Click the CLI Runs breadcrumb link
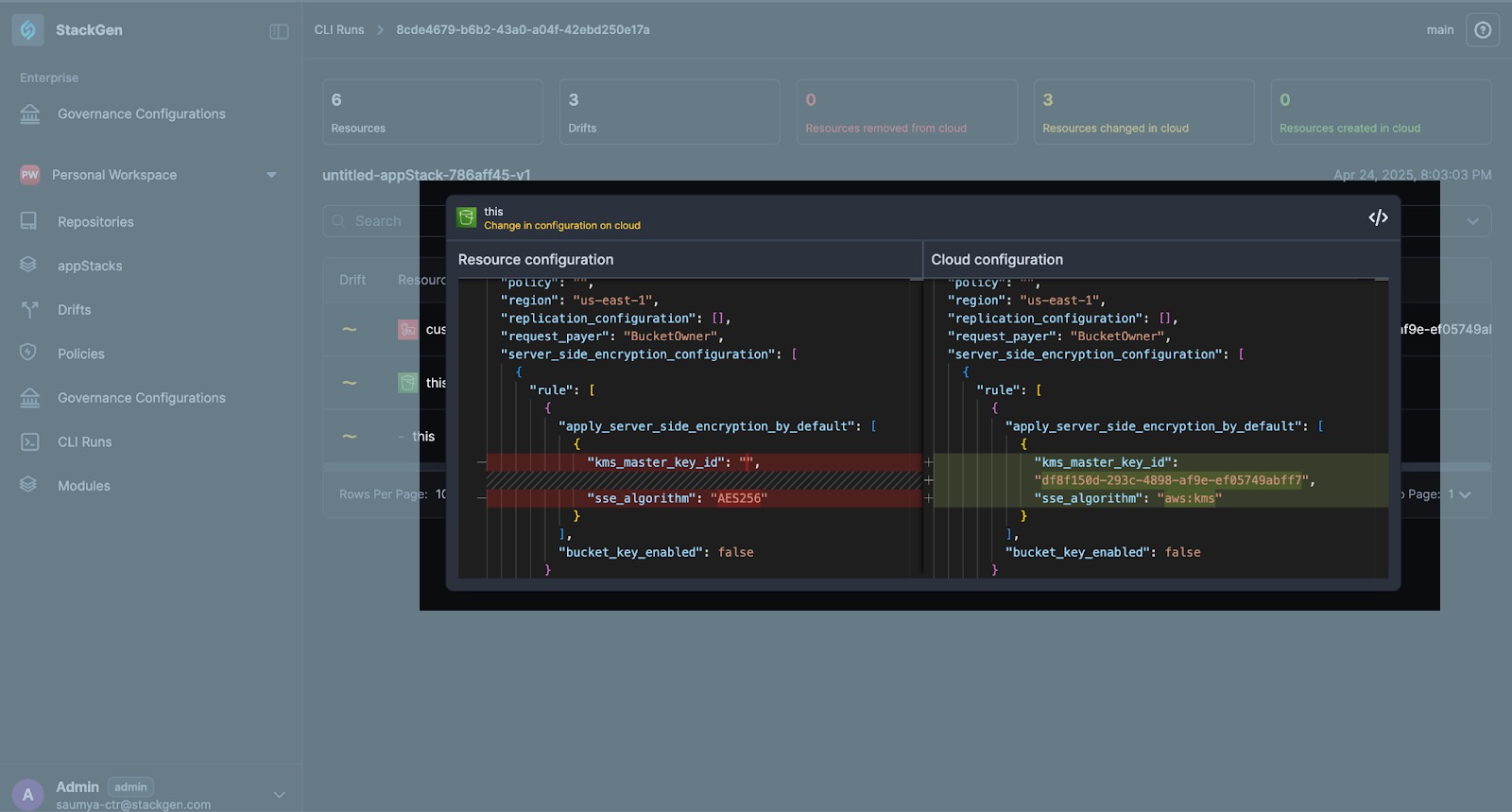Viewport: 1512px width, 812px height. coord(339,30)
